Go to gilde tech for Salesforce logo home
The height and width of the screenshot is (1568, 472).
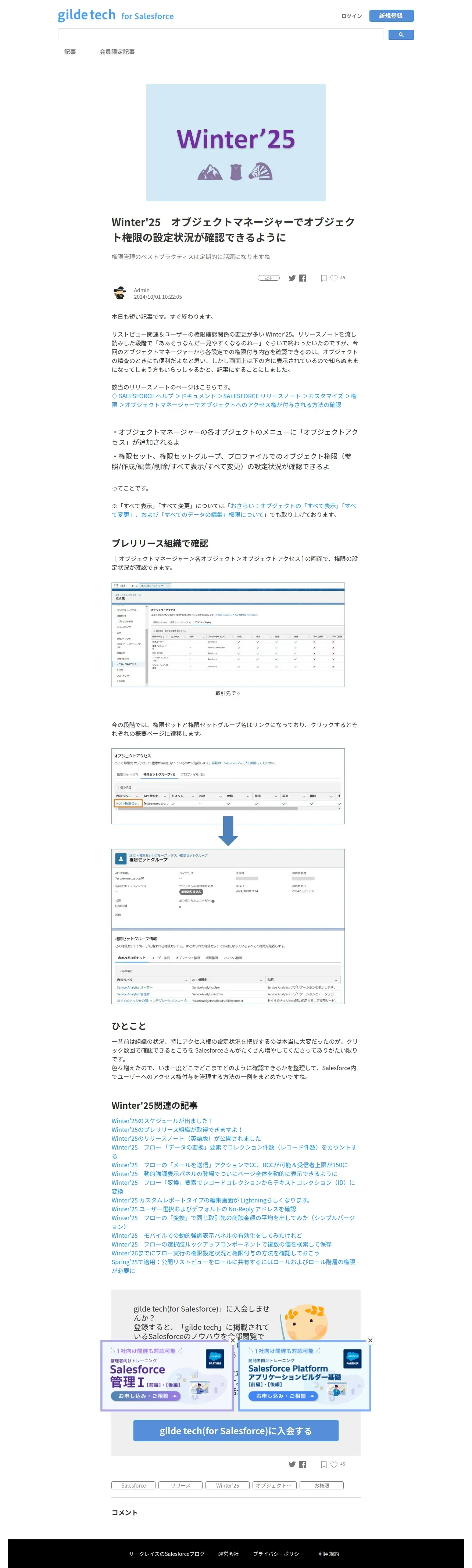pyautogui.click(x=116, y=15)
